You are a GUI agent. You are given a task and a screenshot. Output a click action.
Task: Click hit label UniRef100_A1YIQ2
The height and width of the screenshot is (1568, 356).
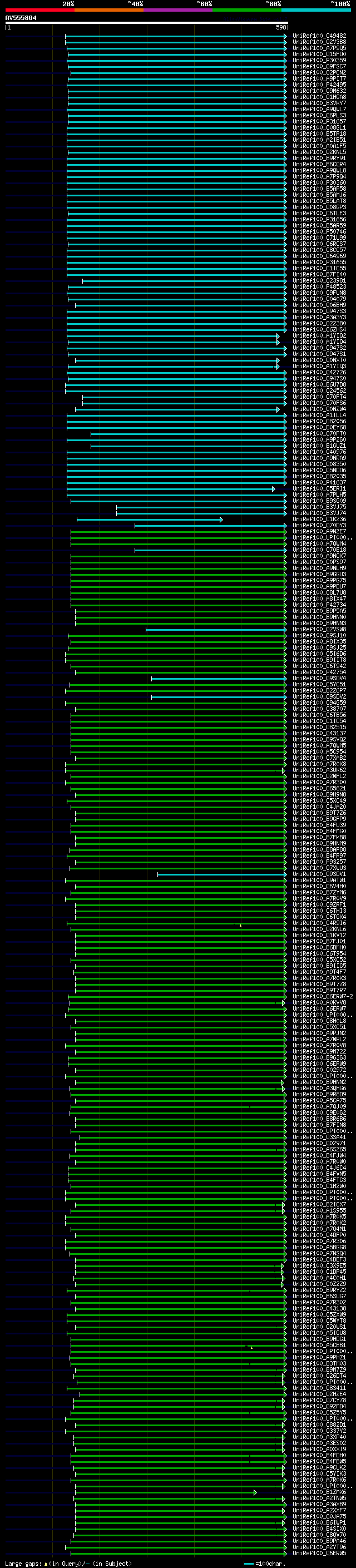click(x=319, y=336)
